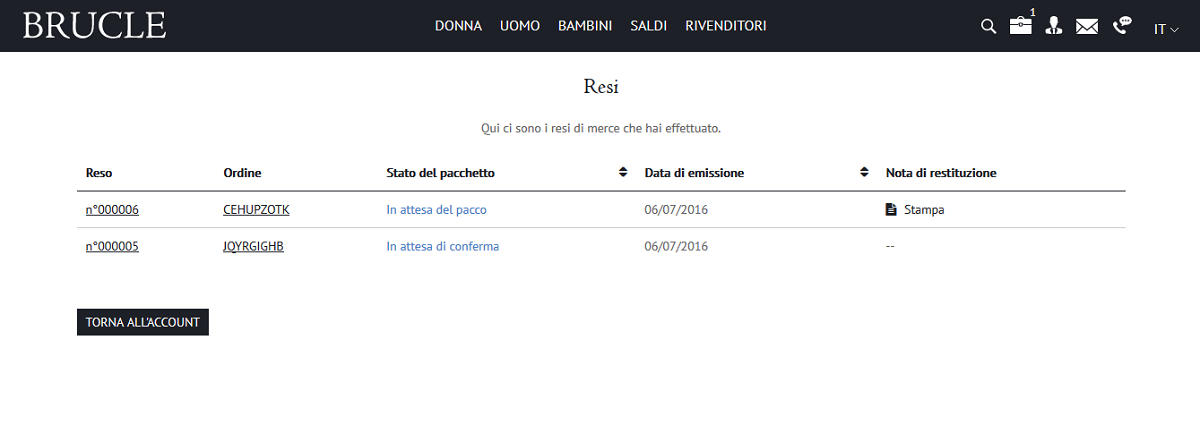Click the phone contact icon
Image resolution: width=1200 pixels, height=425 pixels.
tap(1122, 25)
